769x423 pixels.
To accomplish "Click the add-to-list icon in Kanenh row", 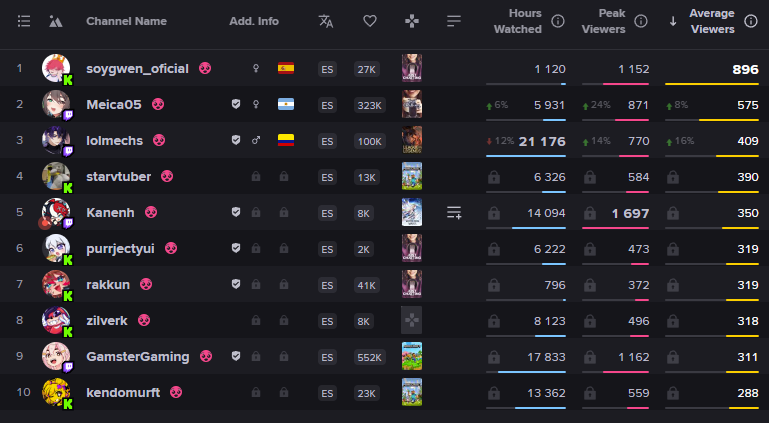I will [454, 212].
